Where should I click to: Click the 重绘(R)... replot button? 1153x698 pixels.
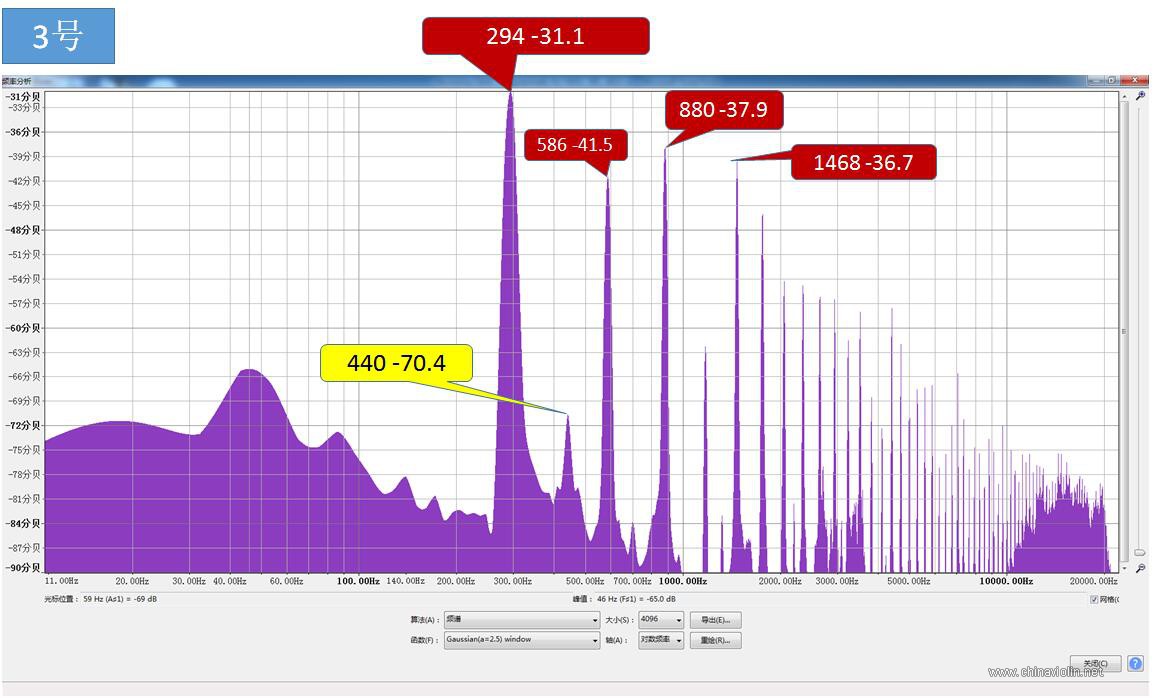coord(715,640)
